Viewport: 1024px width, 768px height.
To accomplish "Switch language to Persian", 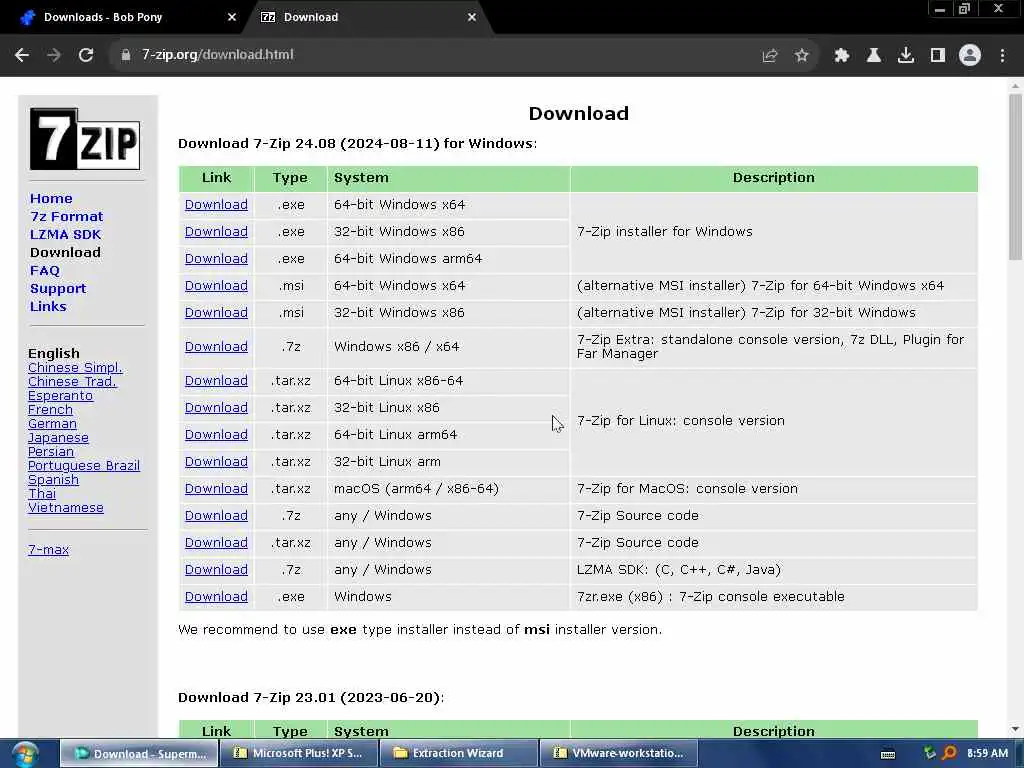I will [x=51, y=452].
